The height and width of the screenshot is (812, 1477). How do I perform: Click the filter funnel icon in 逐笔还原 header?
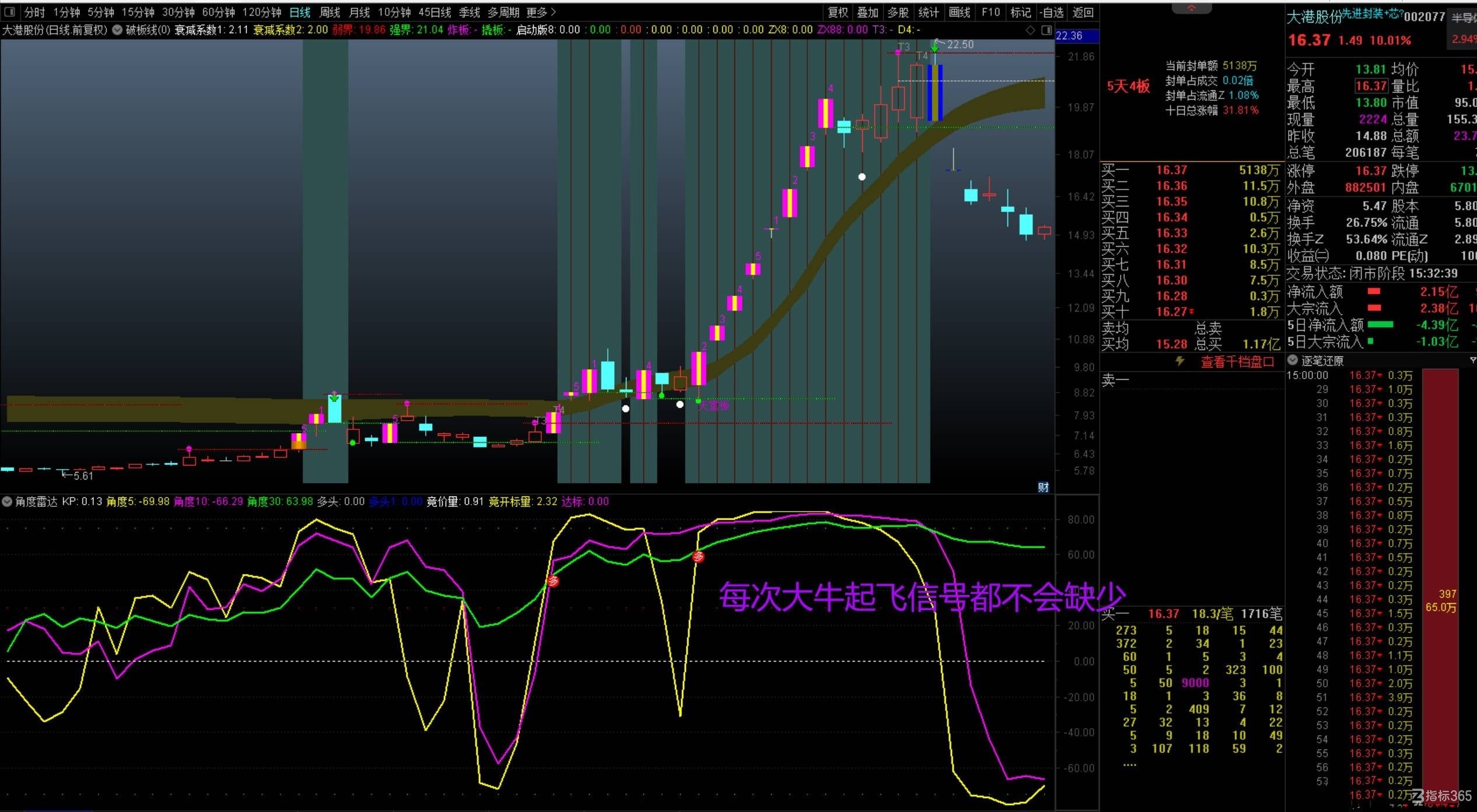(1472, 361)
